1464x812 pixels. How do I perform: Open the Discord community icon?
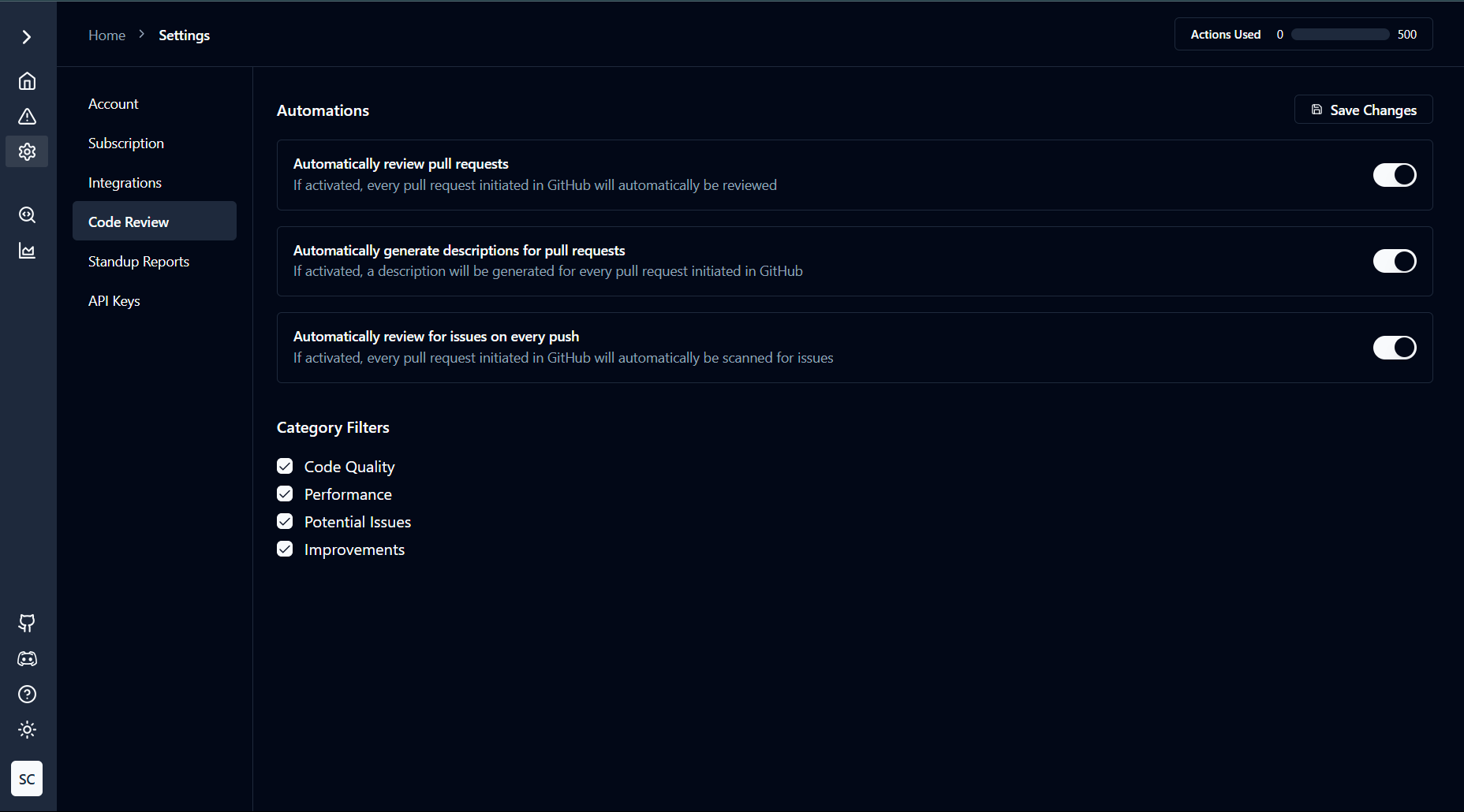(27, 659)
